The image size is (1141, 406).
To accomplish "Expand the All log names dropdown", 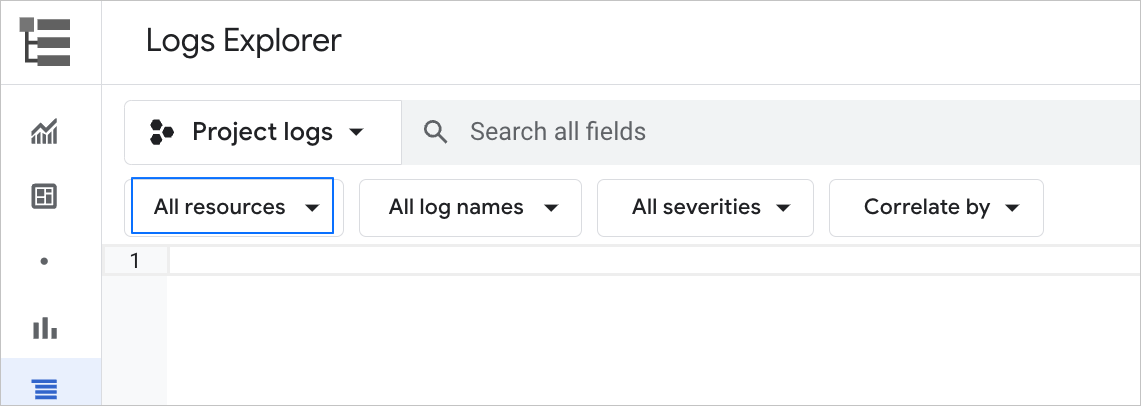I will pyautogui.click(x=470, y=208).
